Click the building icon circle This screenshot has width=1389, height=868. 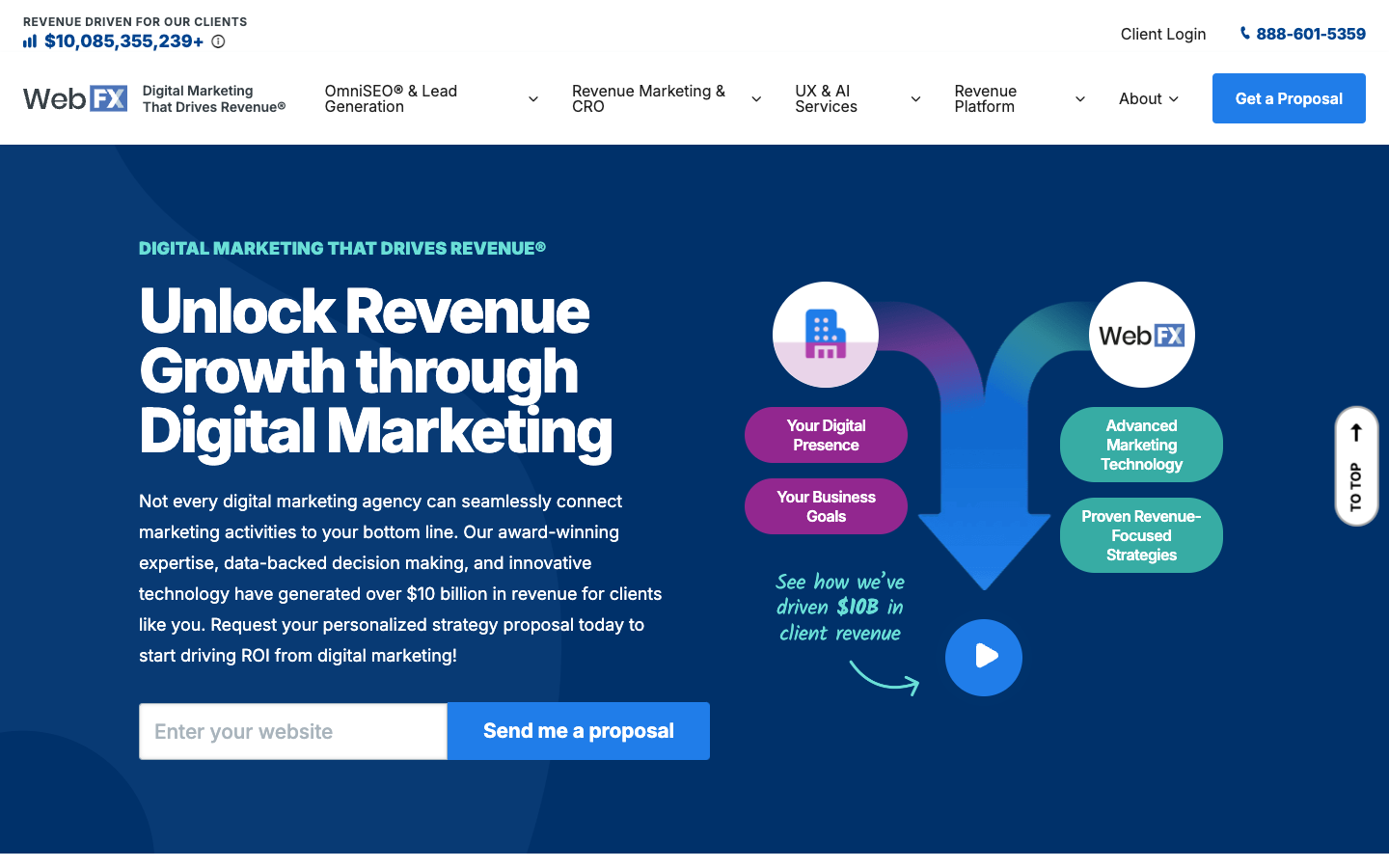pos(825,335)
